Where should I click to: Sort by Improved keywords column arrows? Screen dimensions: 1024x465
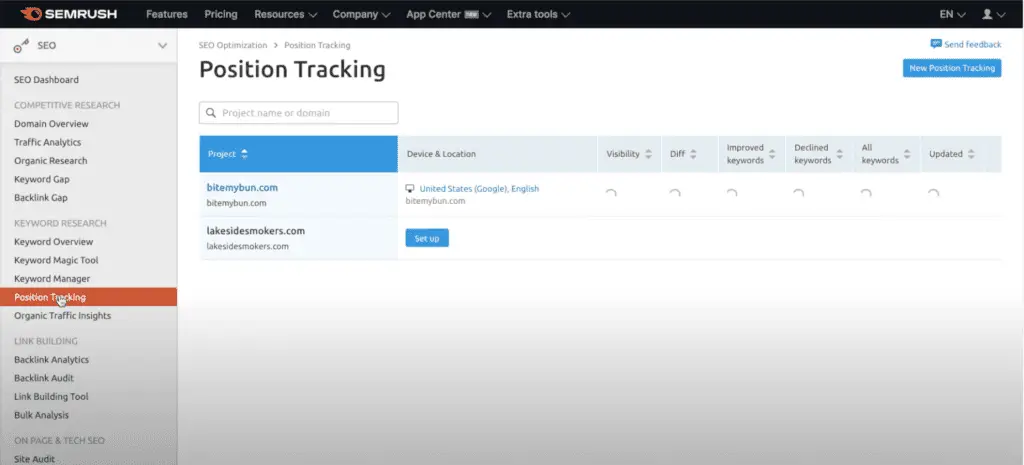pyautogui.click(x=772, y=154)
